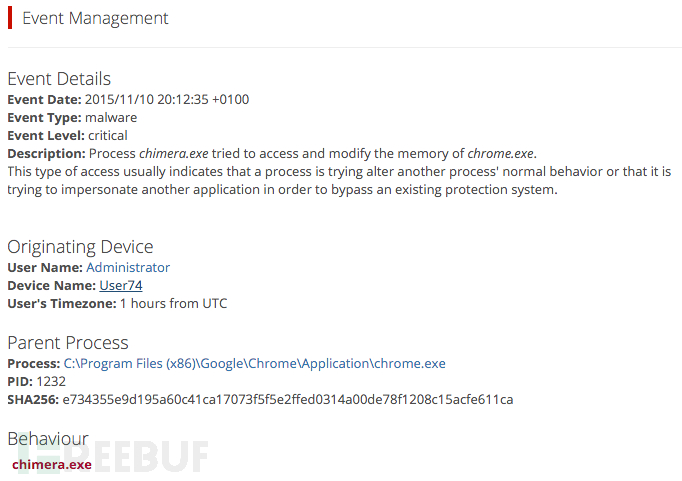This screenshot has height=481, width=682.
Task: Select the red chimera.exe behaviour entry
Action: (52, 464)
